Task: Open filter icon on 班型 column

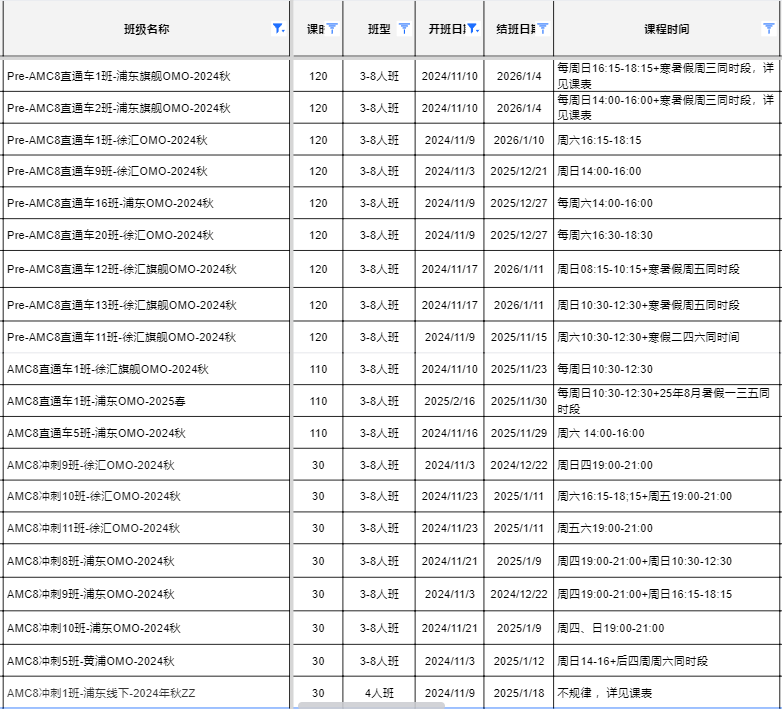Action: pos(404,28)
